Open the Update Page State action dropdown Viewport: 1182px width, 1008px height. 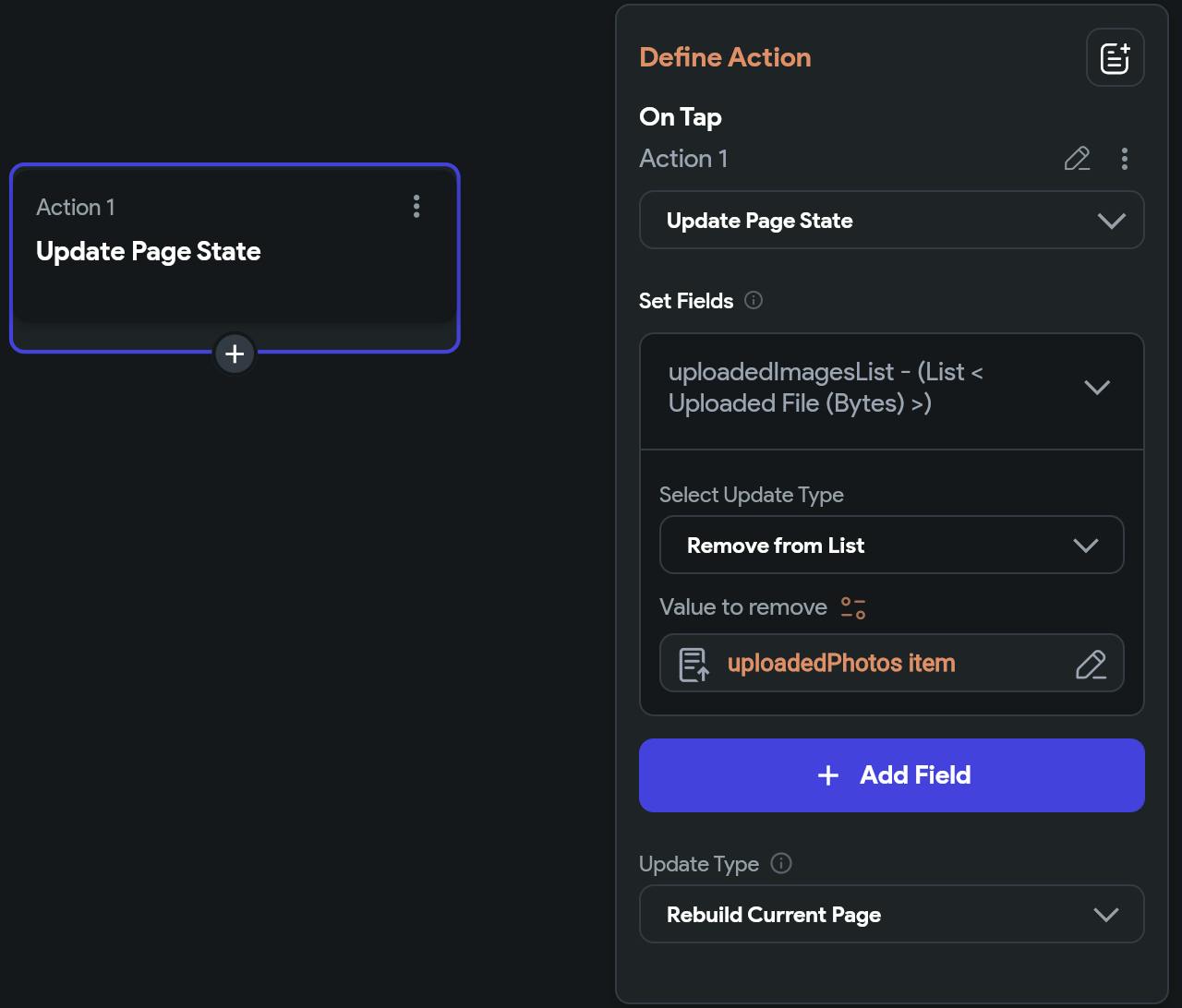click(x=891, y=221)
